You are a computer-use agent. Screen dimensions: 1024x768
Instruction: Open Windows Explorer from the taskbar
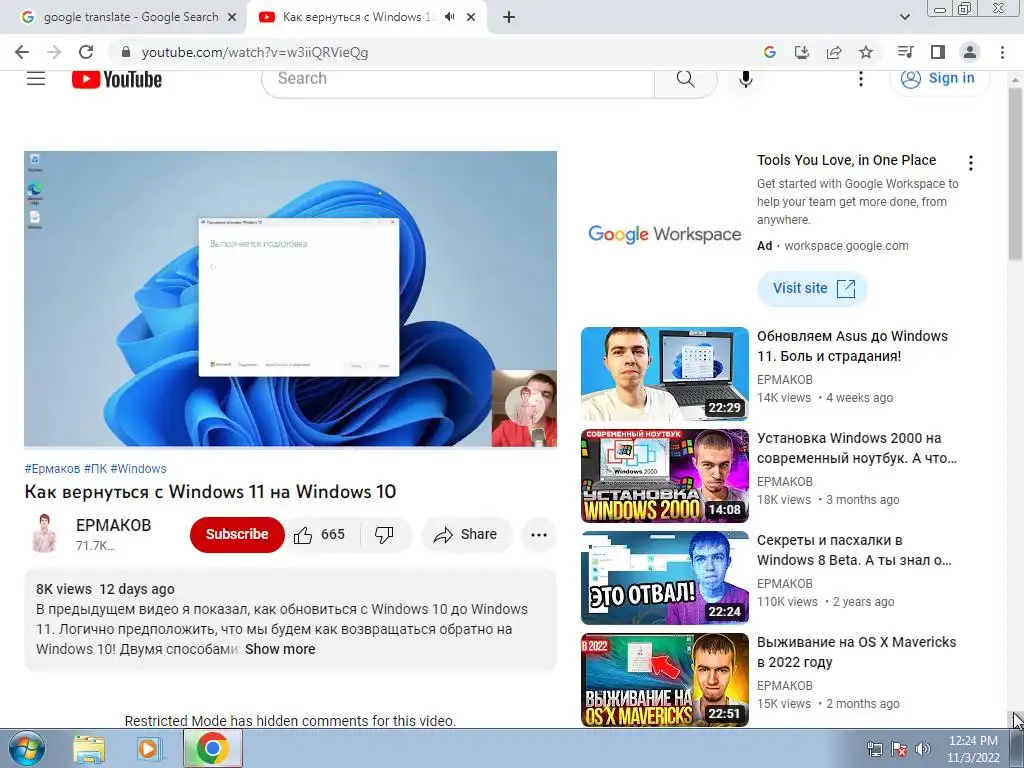pyautogui.click(x=89, y=749)
